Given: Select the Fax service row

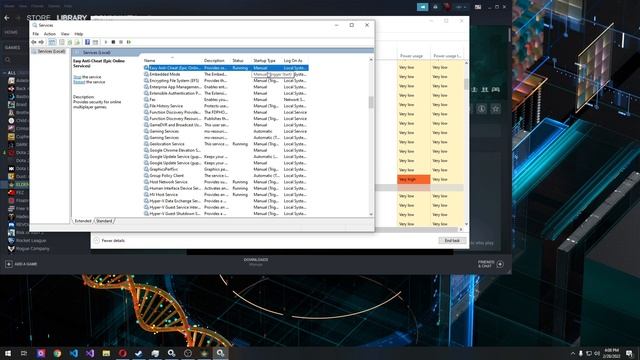Looking at the screenshot, I should pos(226,100).
